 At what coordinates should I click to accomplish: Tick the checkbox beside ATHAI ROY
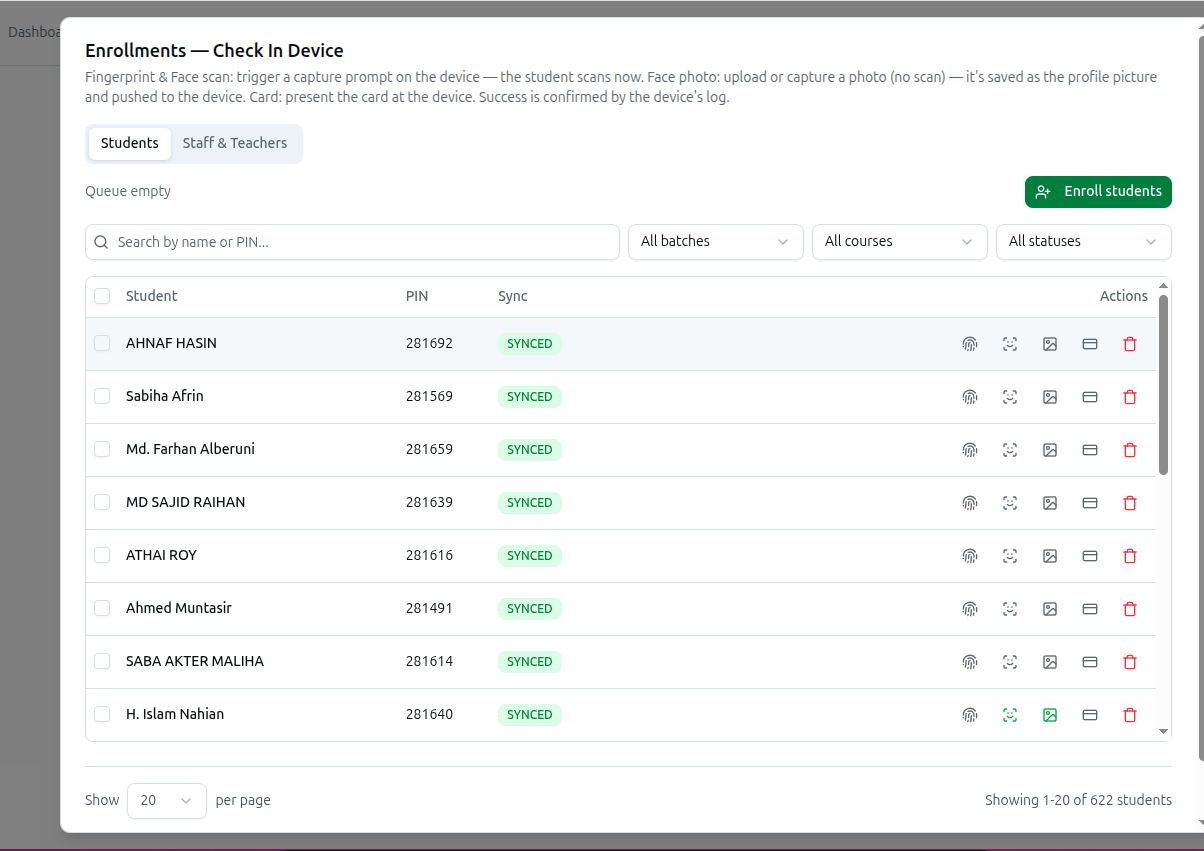coord(102,555)
